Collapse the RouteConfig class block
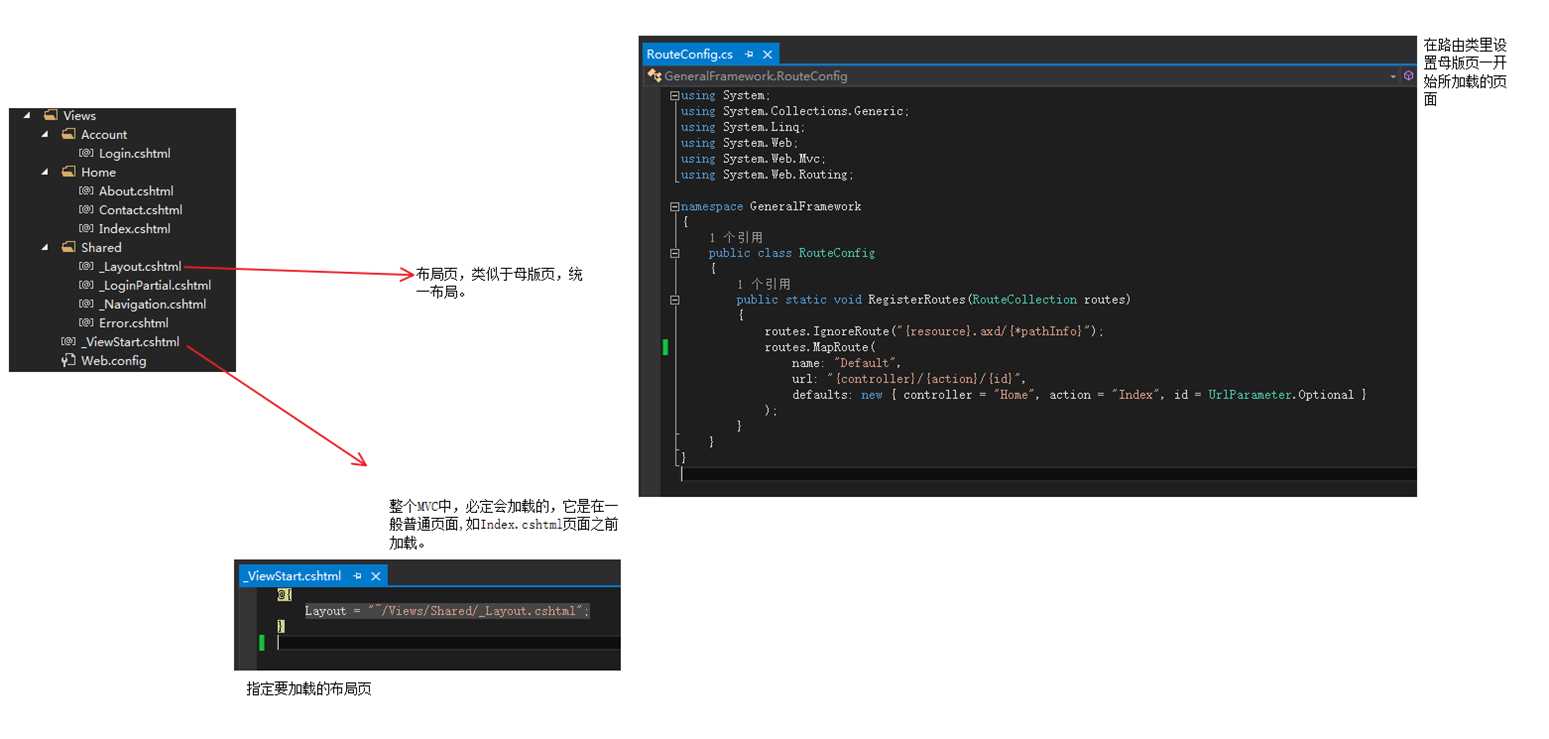The image size is (1549, 739). tap(675, 254)
